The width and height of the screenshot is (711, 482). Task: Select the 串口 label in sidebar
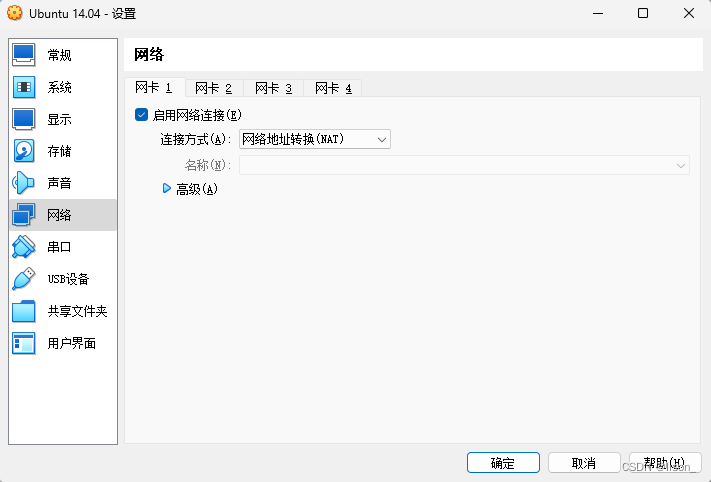[x=59, y=247]
